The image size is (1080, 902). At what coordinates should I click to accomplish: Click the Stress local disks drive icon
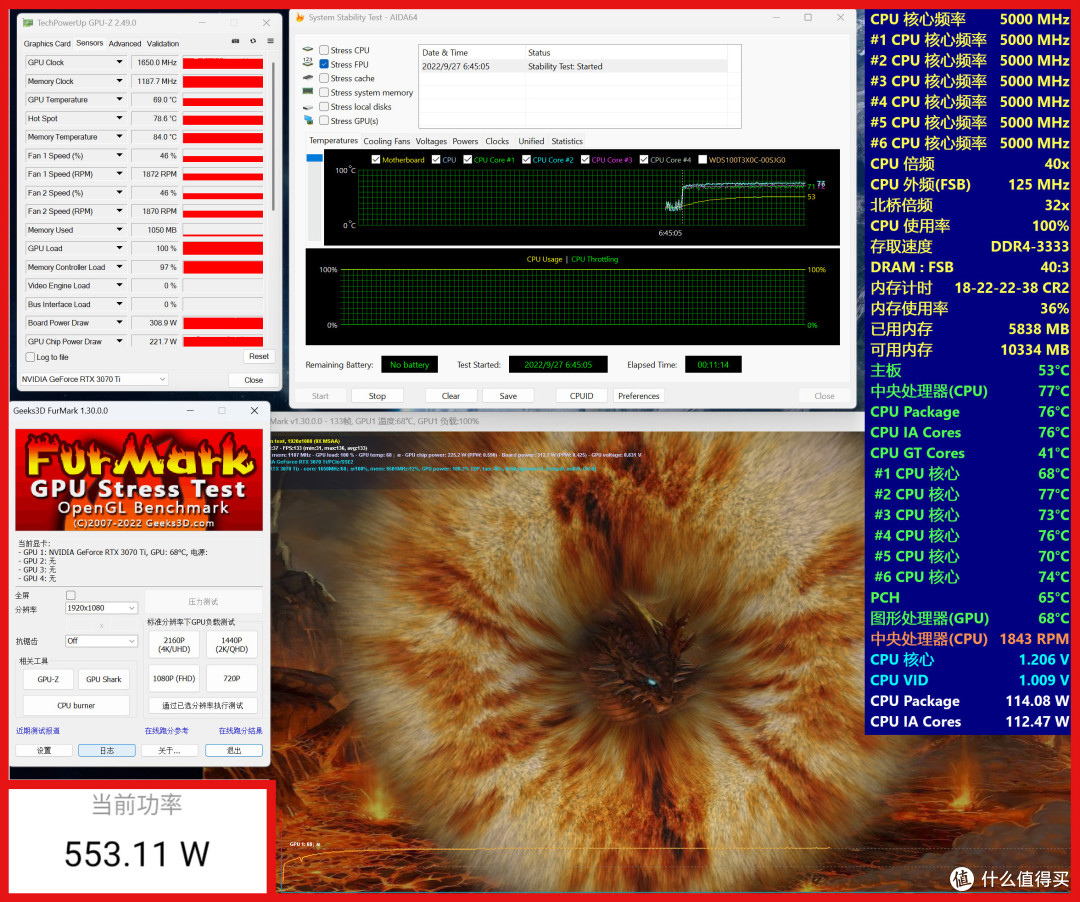click(x=308, y=107)
